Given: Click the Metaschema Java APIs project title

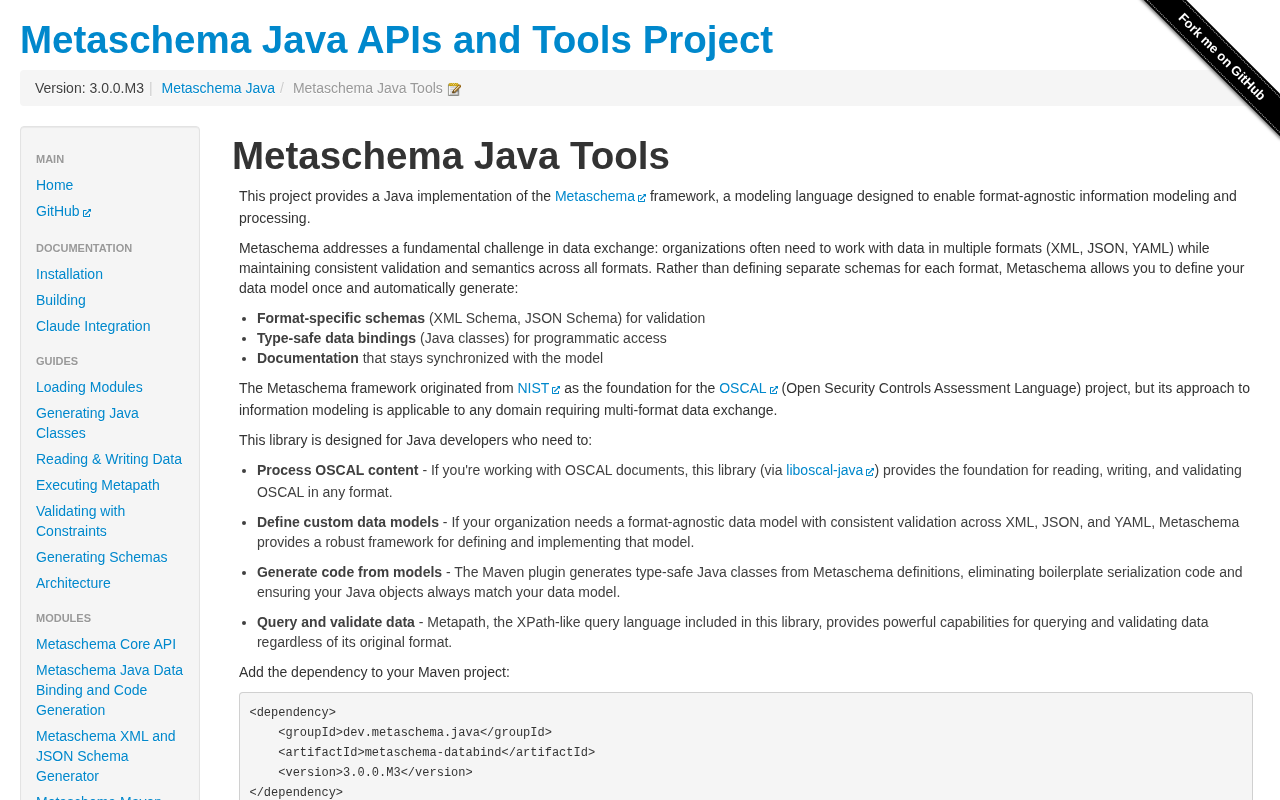Looking at the screenshot, I should (x=396, y=40).
